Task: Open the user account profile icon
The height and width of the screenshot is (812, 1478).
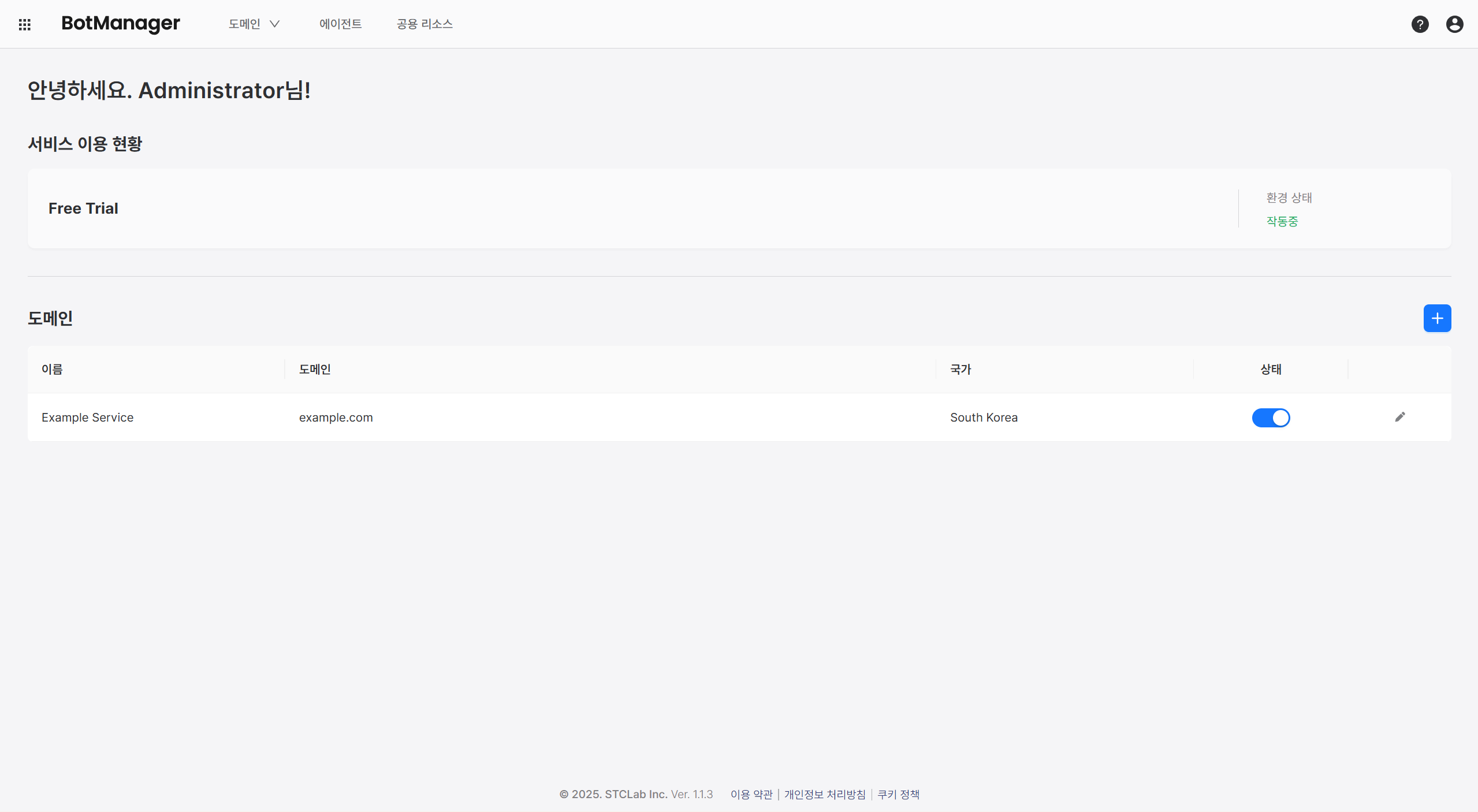Action: coord(1454,24)
